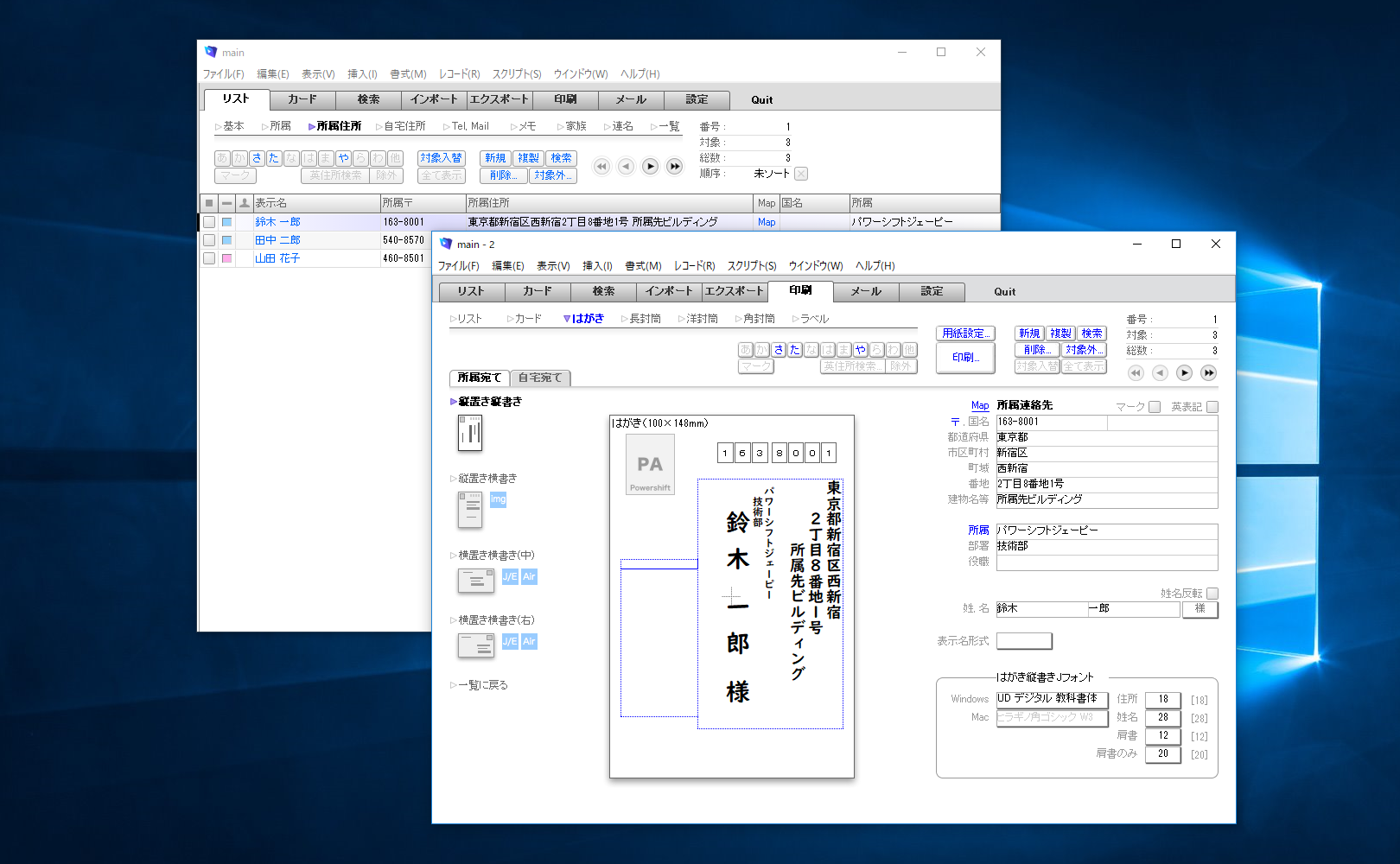Click pink color swatch for 山田 花子 row
This screenshot has height=864, width=1400.
click(226, 258)
